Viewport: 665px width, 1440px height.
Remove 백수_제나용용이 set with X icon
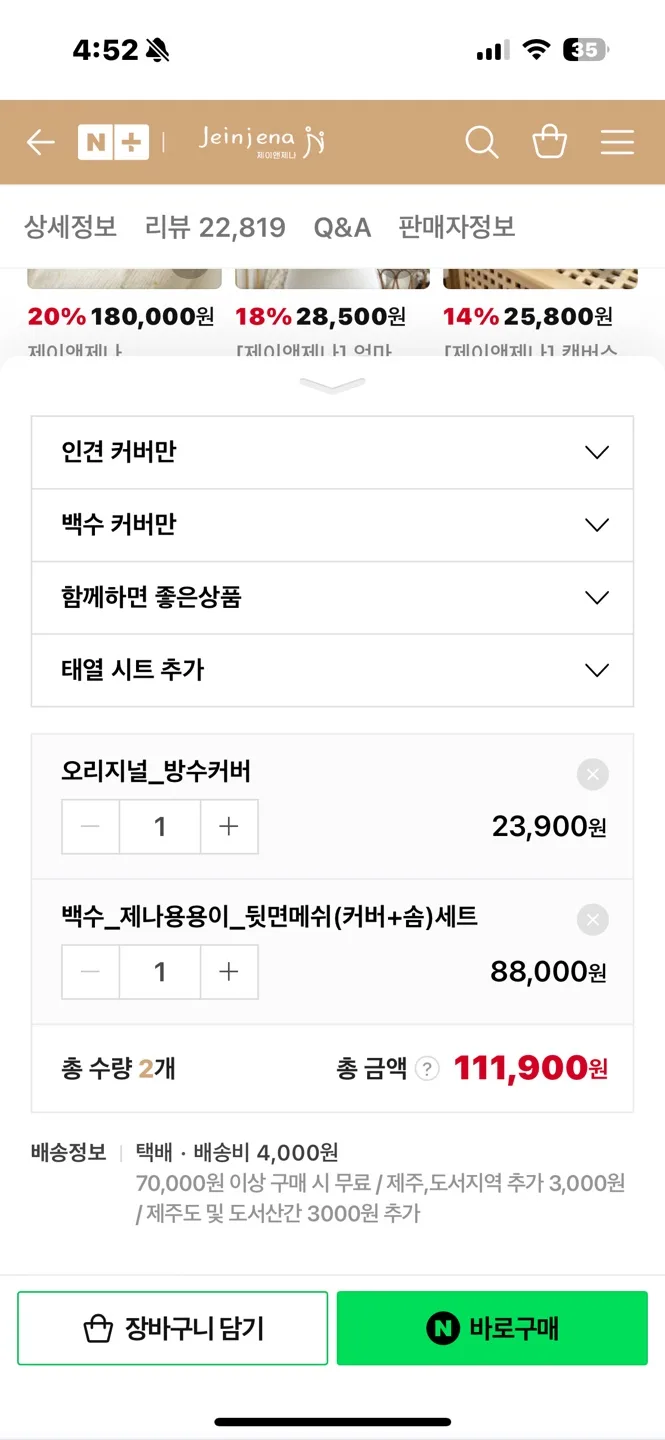[x=593, y=919]
